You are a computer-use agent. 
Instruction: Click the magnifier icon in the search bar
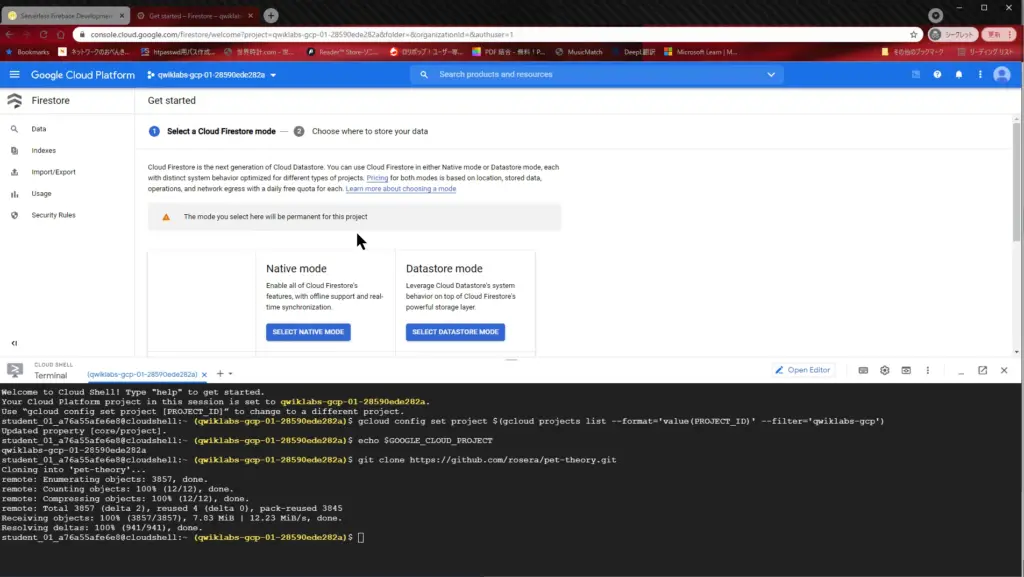(424, 74)
